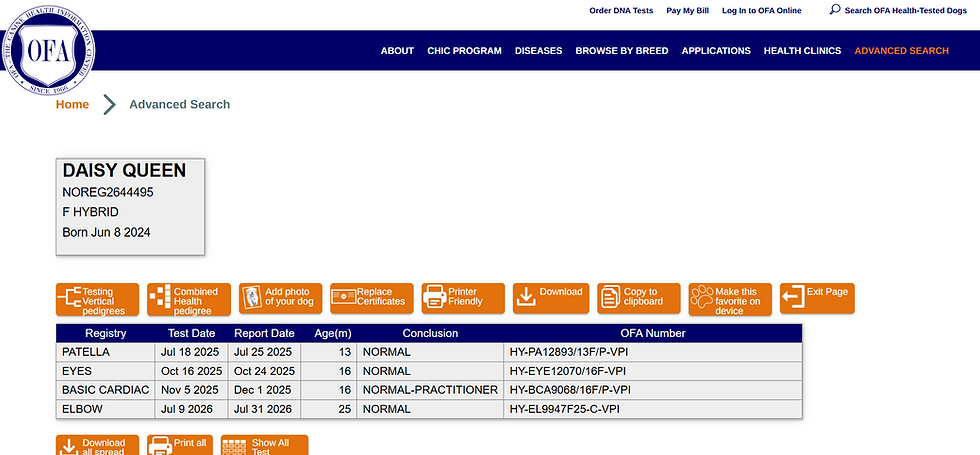The height and width of the screenshot is (455, 980).
Task: Click the ELBOW registry cell
Action: (106, 409)
